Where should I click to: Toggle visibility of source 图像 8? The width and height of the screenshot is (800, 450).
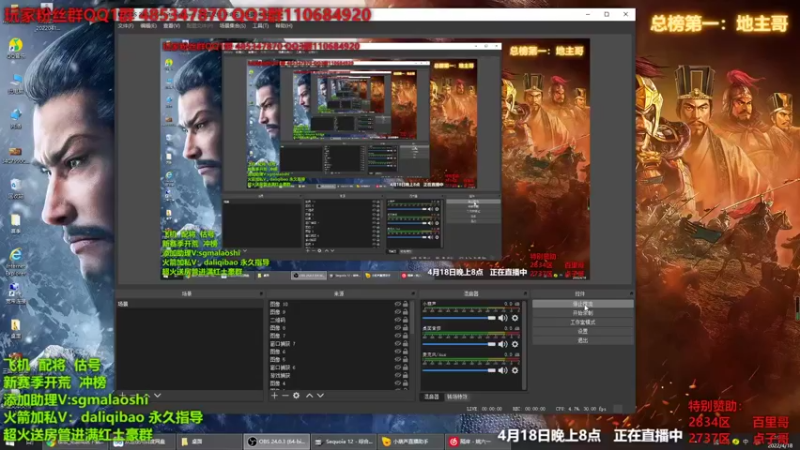pos(397,328)
